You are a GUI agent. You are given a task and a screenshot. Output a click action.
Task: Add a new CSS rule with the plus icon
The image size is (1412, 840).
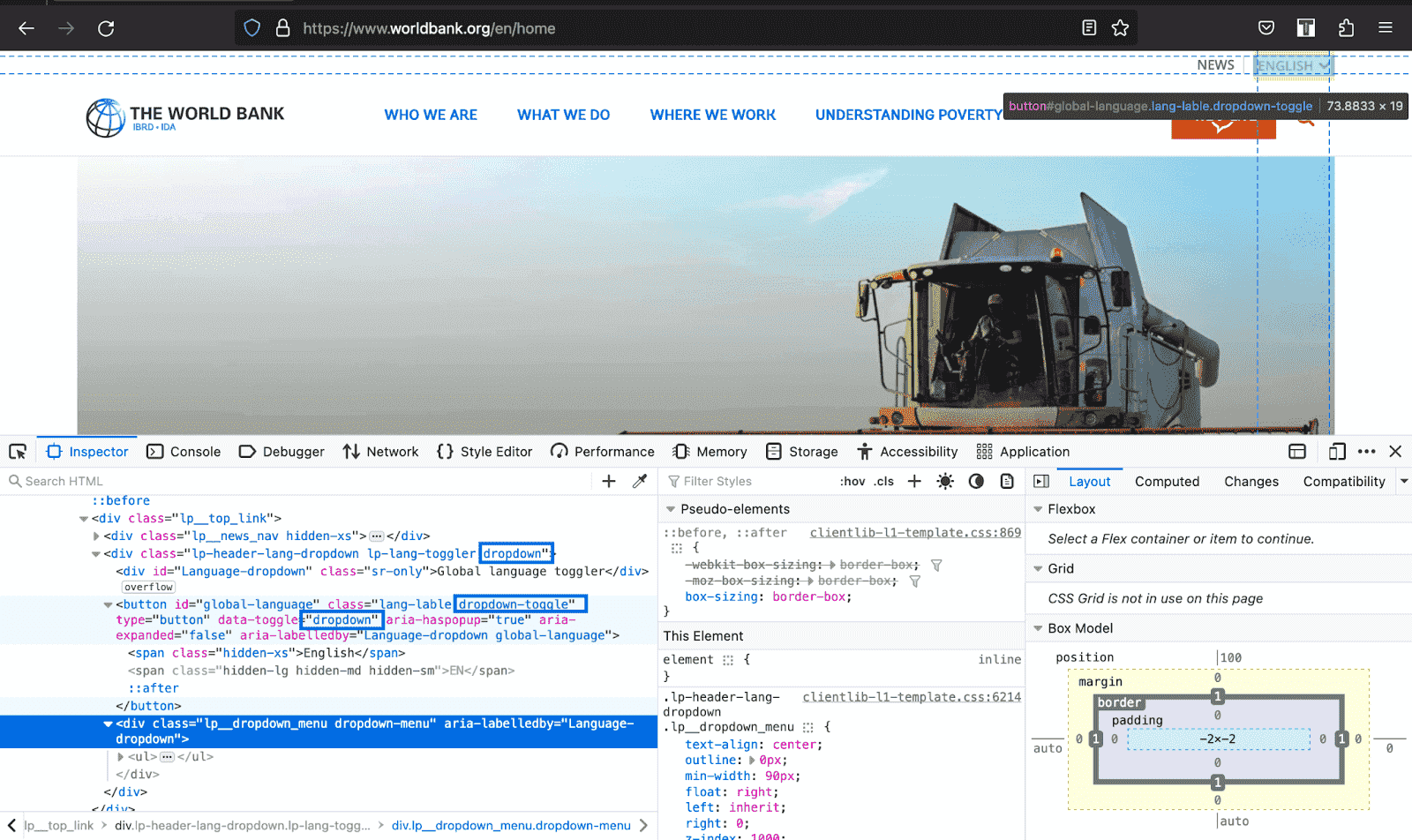click(914, 481)
